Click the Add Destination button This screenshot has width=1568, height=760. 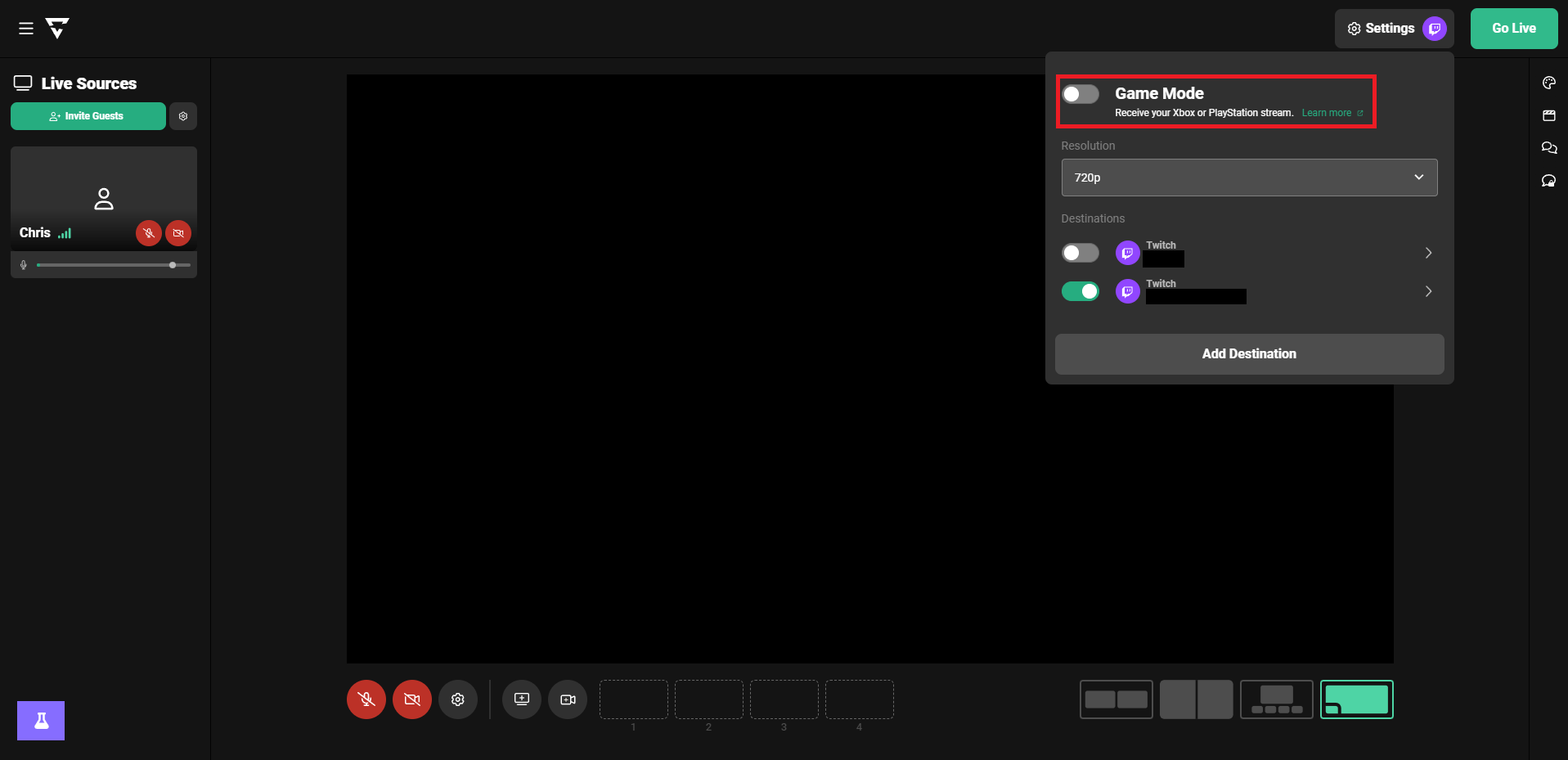(x=1249, y=354)
